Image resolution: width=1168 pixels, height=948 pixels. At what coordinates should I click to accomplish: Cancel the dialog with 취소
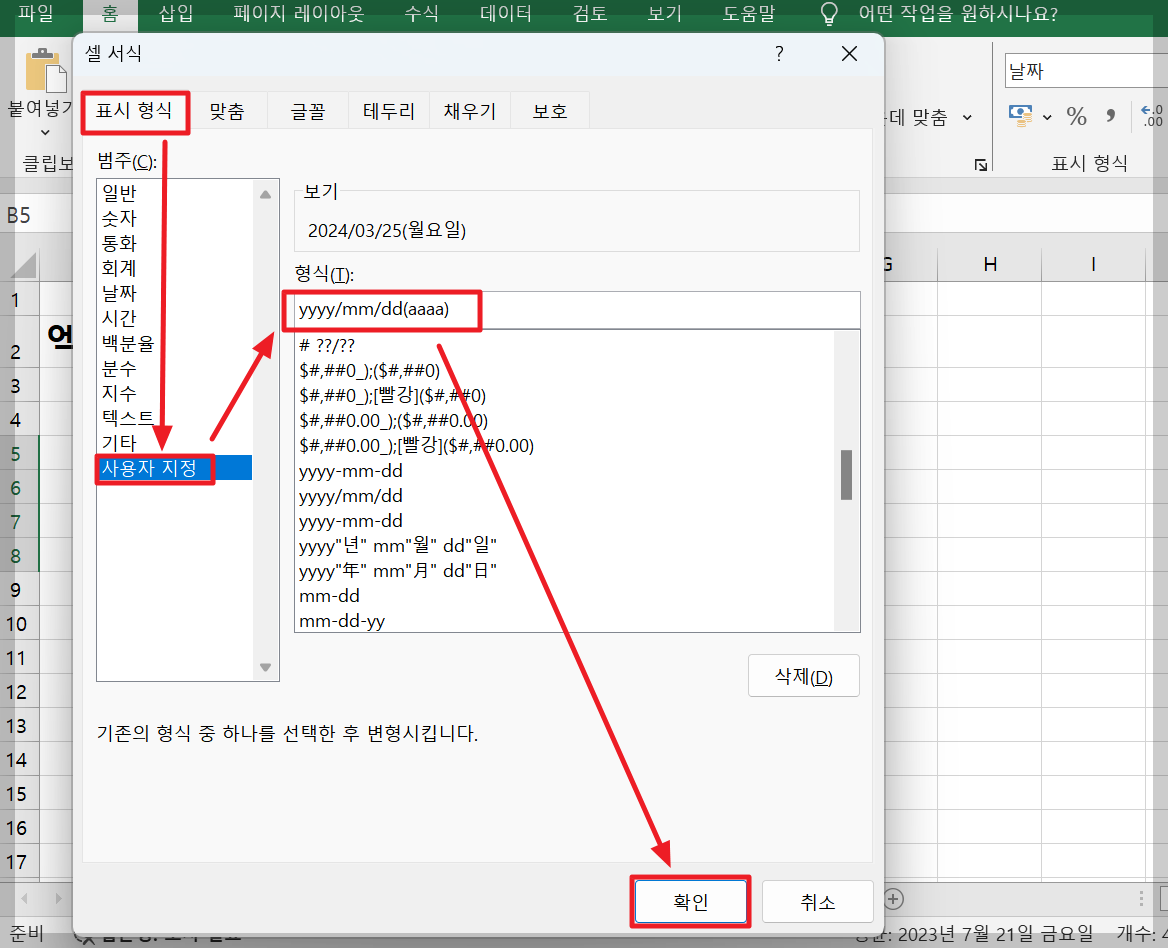(817, 901)
